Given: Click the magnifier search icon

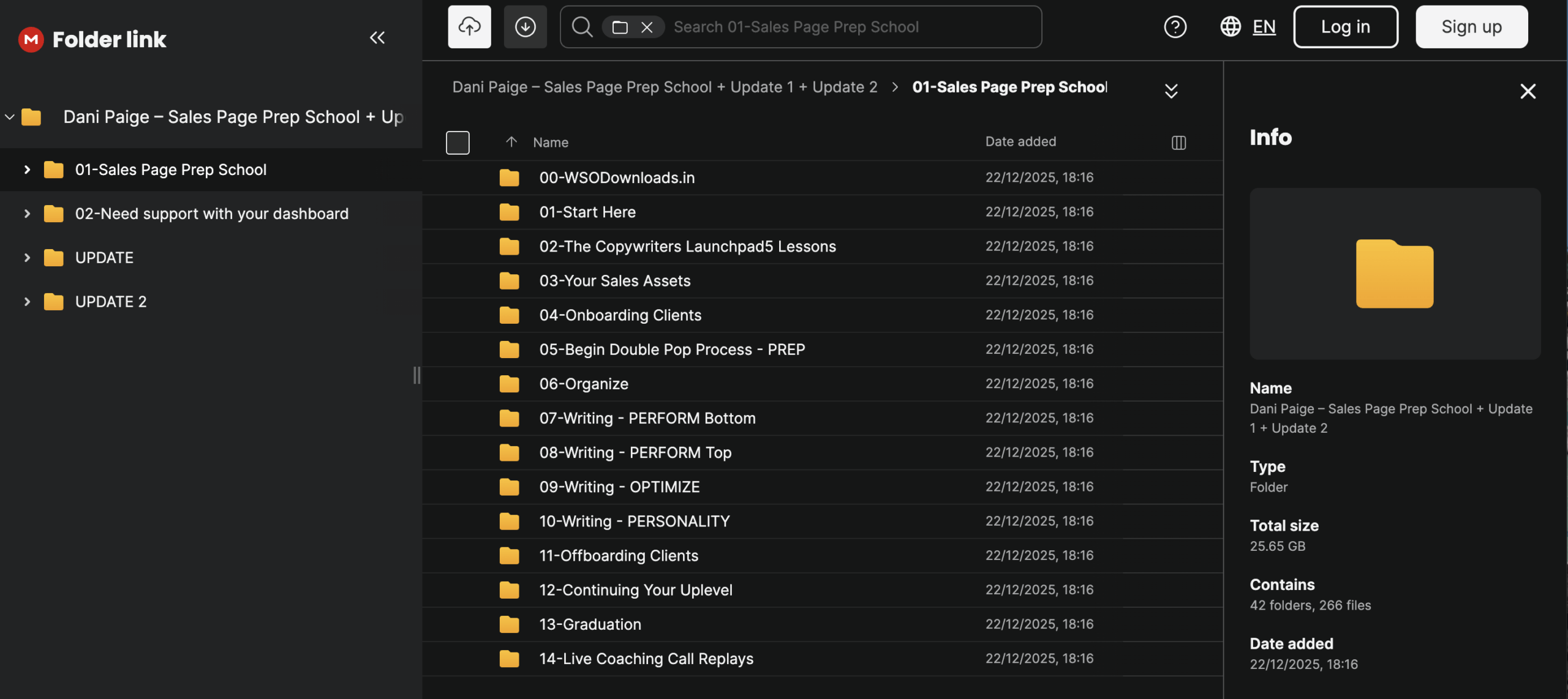Looking at the screenshot, I should point(582,27).
